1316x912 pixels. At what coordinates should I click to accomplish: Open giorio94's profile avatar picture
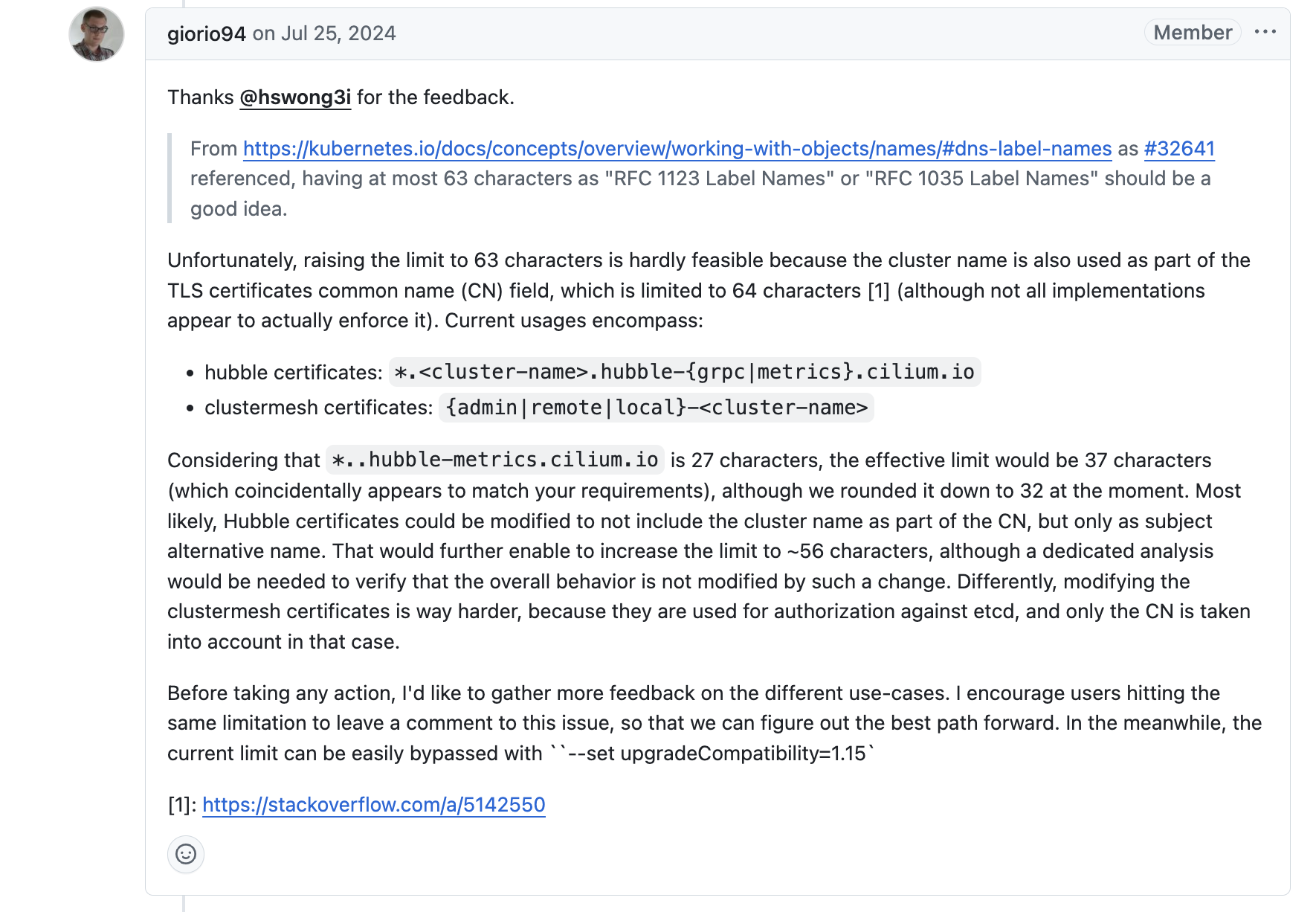[x=97, y=34]
